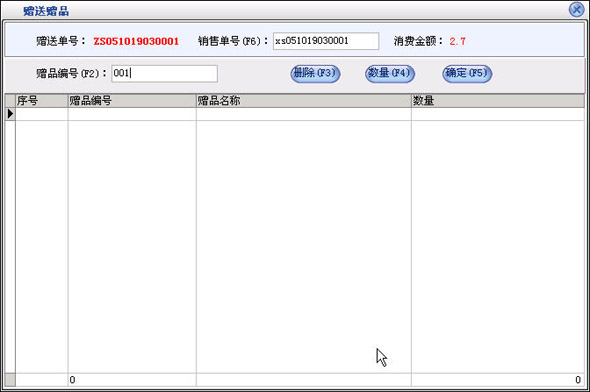Viewport: 590px width, 392px height.
Task: Focus the 销售单号 (F6) input field
Action: (326, 41)
